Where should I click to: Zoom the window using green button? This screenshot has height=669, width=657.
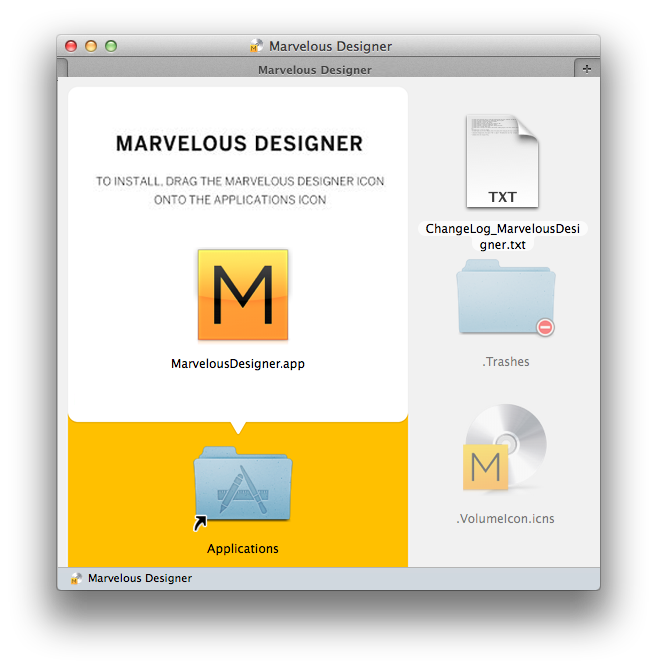111,46
